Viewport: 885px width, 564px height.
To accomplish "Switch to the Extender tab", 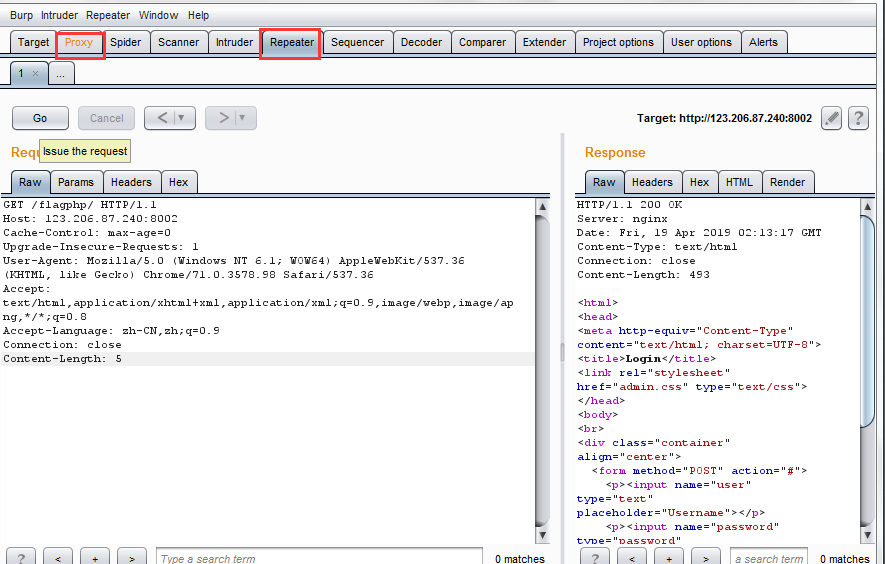I will [x=544, y=42].
